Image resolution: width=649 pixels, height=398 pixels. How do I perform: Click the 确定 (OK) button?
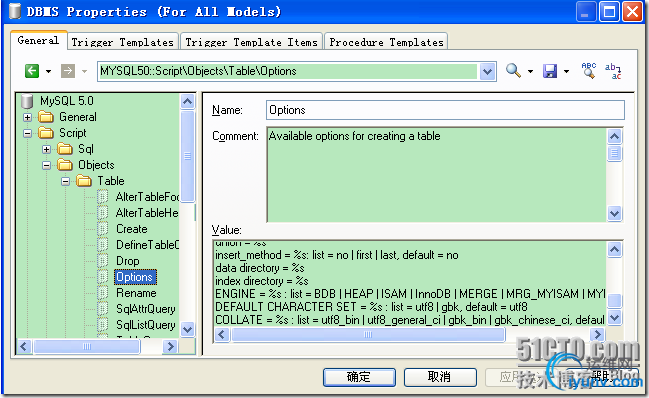[359, 377]
